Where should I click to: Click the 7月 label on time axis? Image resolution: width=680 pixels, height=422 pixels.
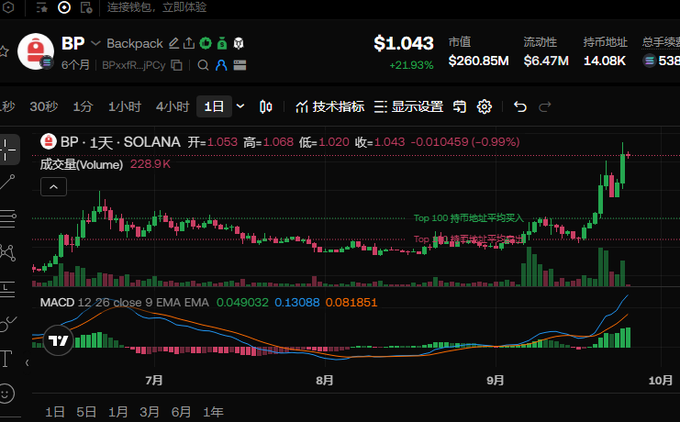(x=154, y=380)
